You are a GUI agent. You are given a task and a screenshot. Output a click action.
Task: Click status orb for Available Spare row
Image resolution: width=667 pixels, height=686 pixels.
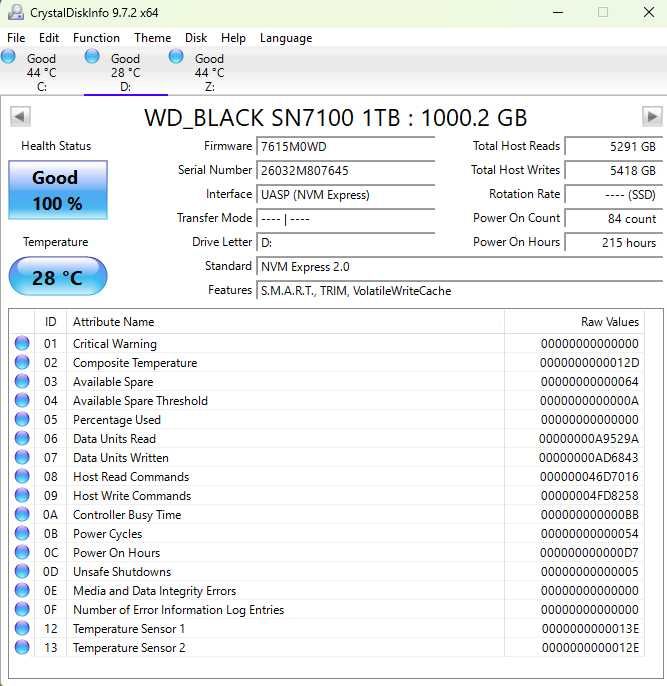click(x=22, y=382)
